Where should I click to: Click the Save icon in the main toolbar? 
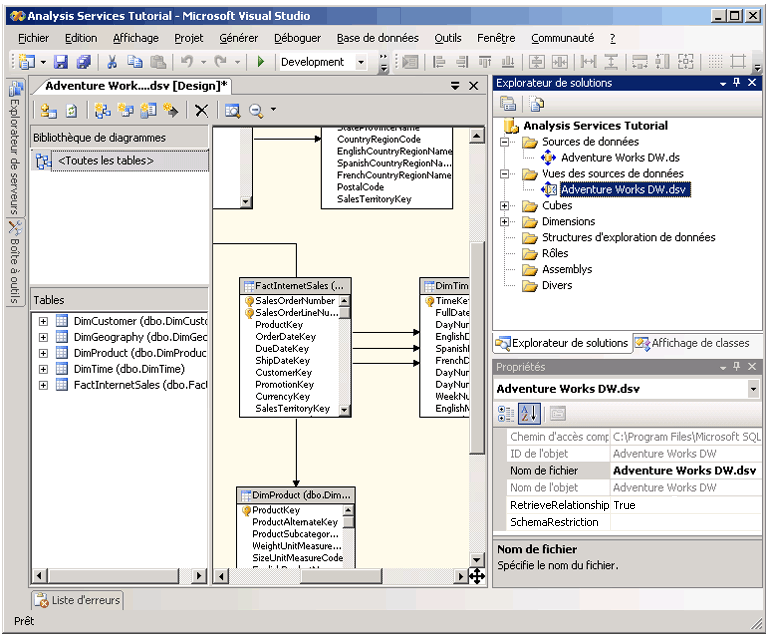point(61,62)
